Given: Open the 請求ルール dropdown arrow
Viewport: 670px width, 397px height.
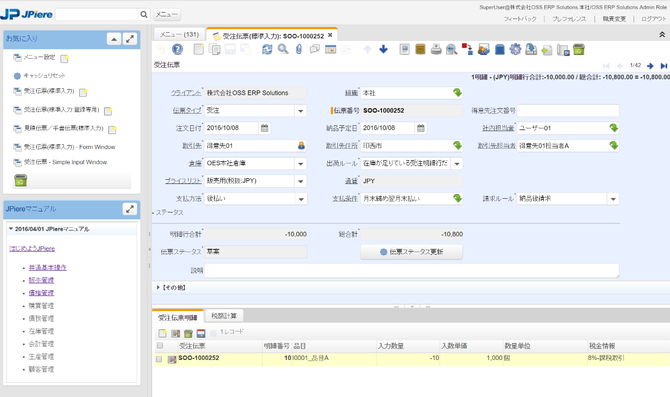Looking at the screenshot, I should point(614,199).
